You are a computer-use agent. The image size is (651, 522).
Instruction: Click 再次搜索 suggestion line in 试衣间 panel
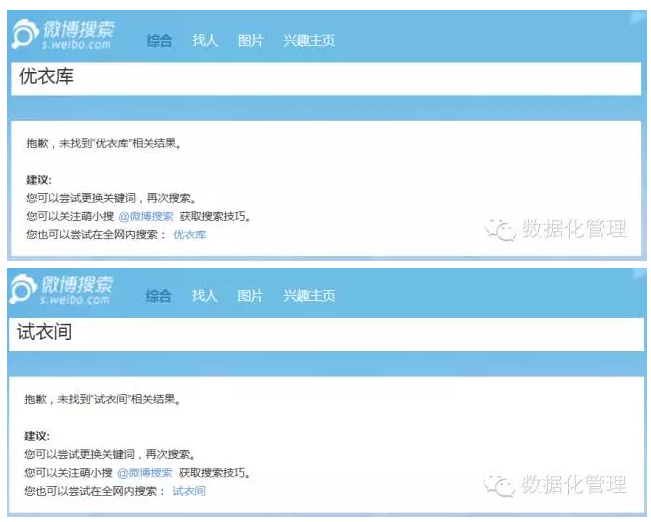click(109, 454)
